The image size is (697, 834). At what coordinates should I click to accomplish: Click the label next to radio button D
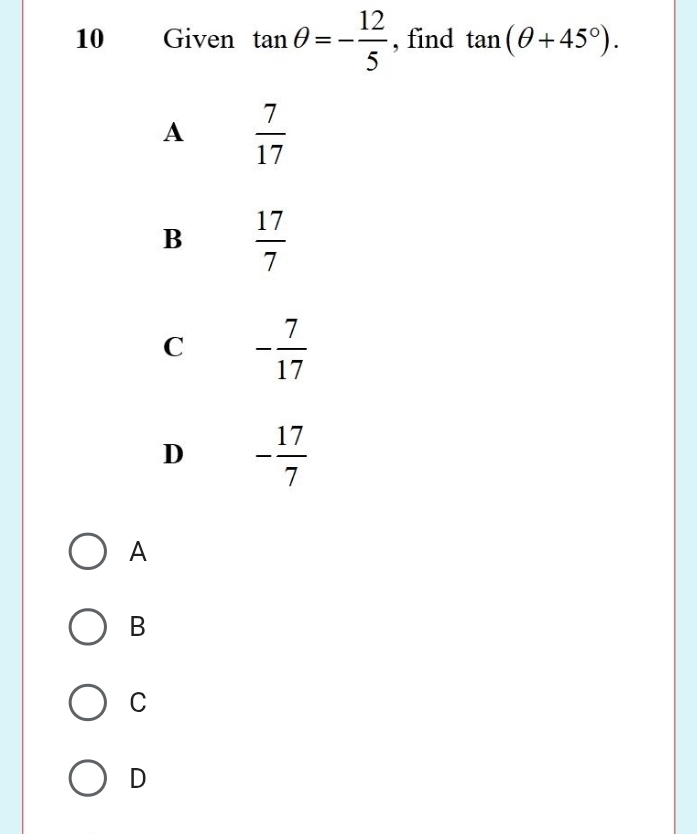[137, 777]
